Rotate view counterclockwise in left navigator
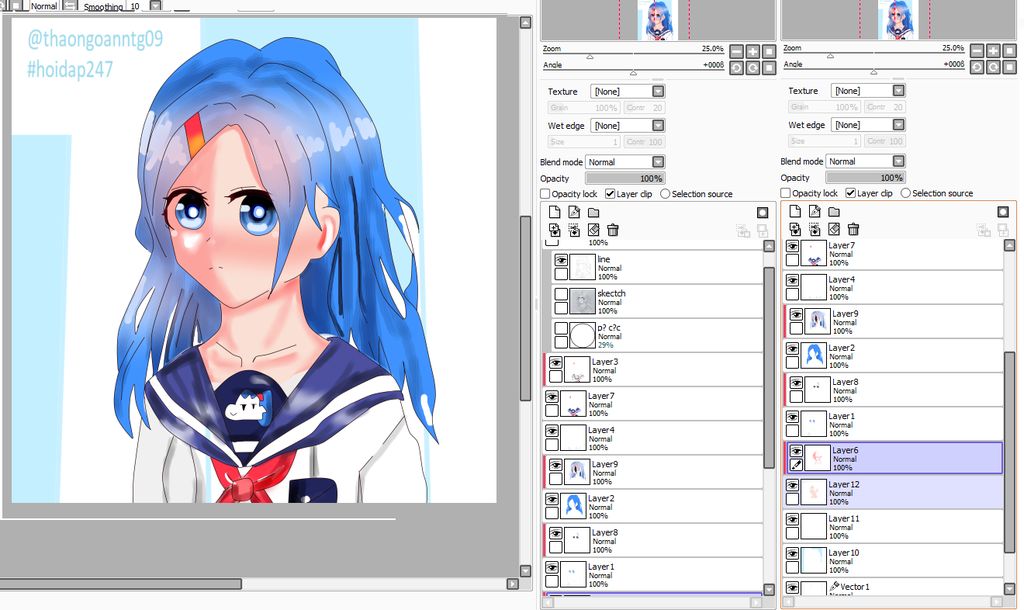This screenshot has height=610, width=1024. 737,68
